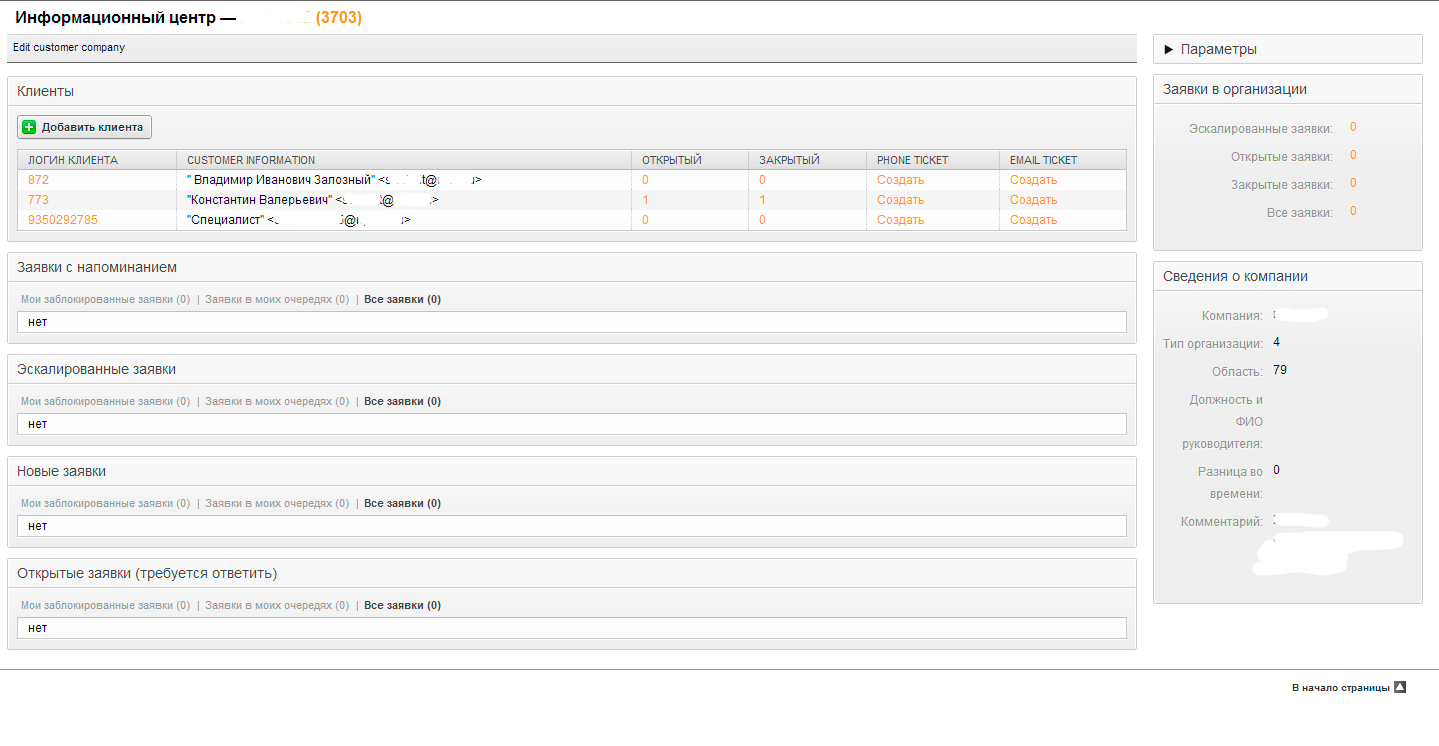Expand the Параметры panel triangle
Viewport: 1439px width, 746px height.
(1169, 49)
